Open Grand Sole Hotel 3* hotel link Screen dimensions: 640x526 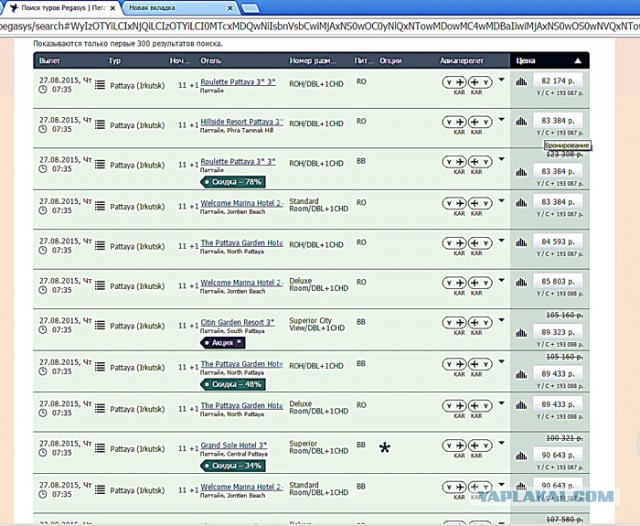coord(234,445)
